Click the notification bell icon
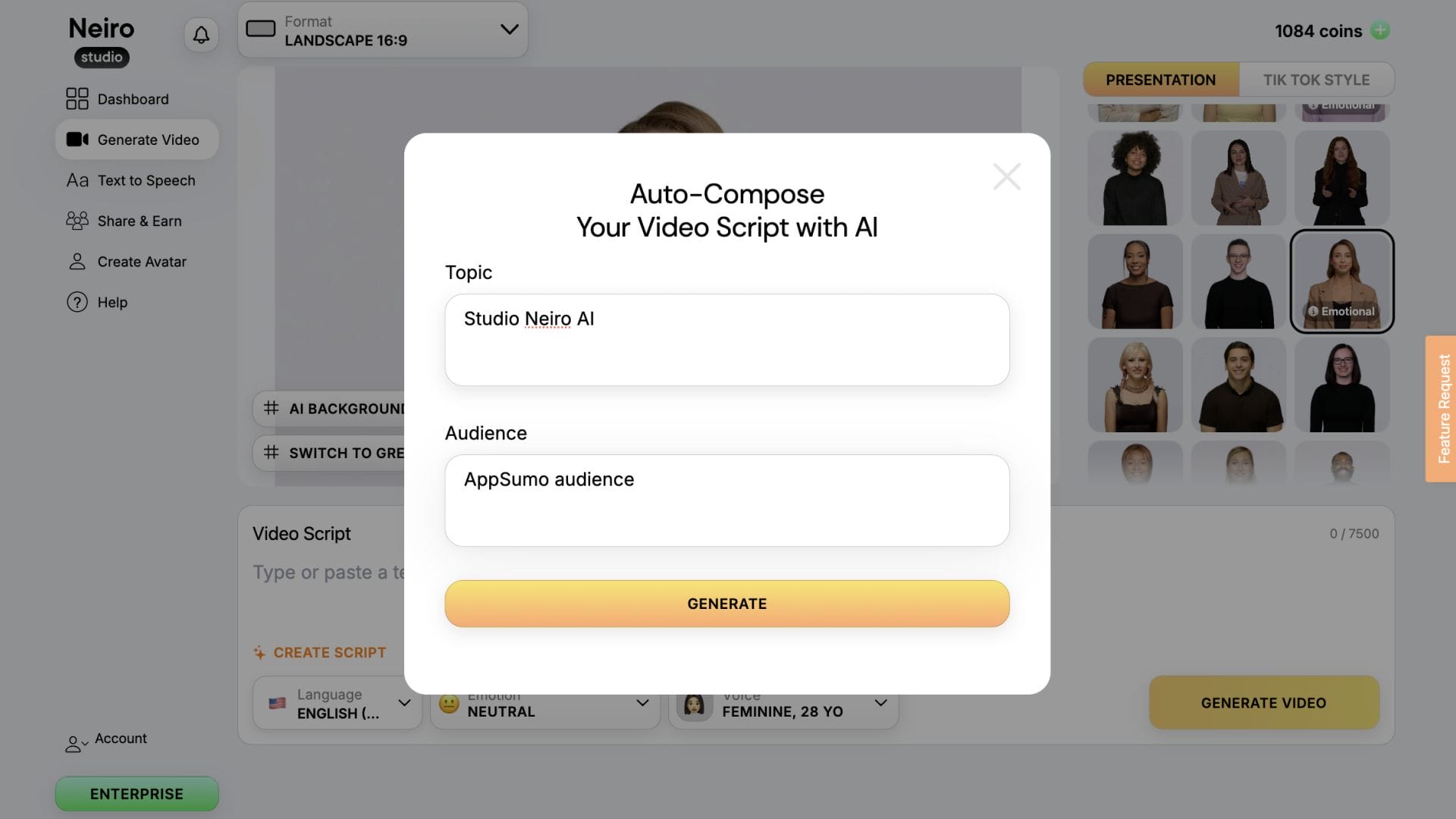 pos(201,35)
